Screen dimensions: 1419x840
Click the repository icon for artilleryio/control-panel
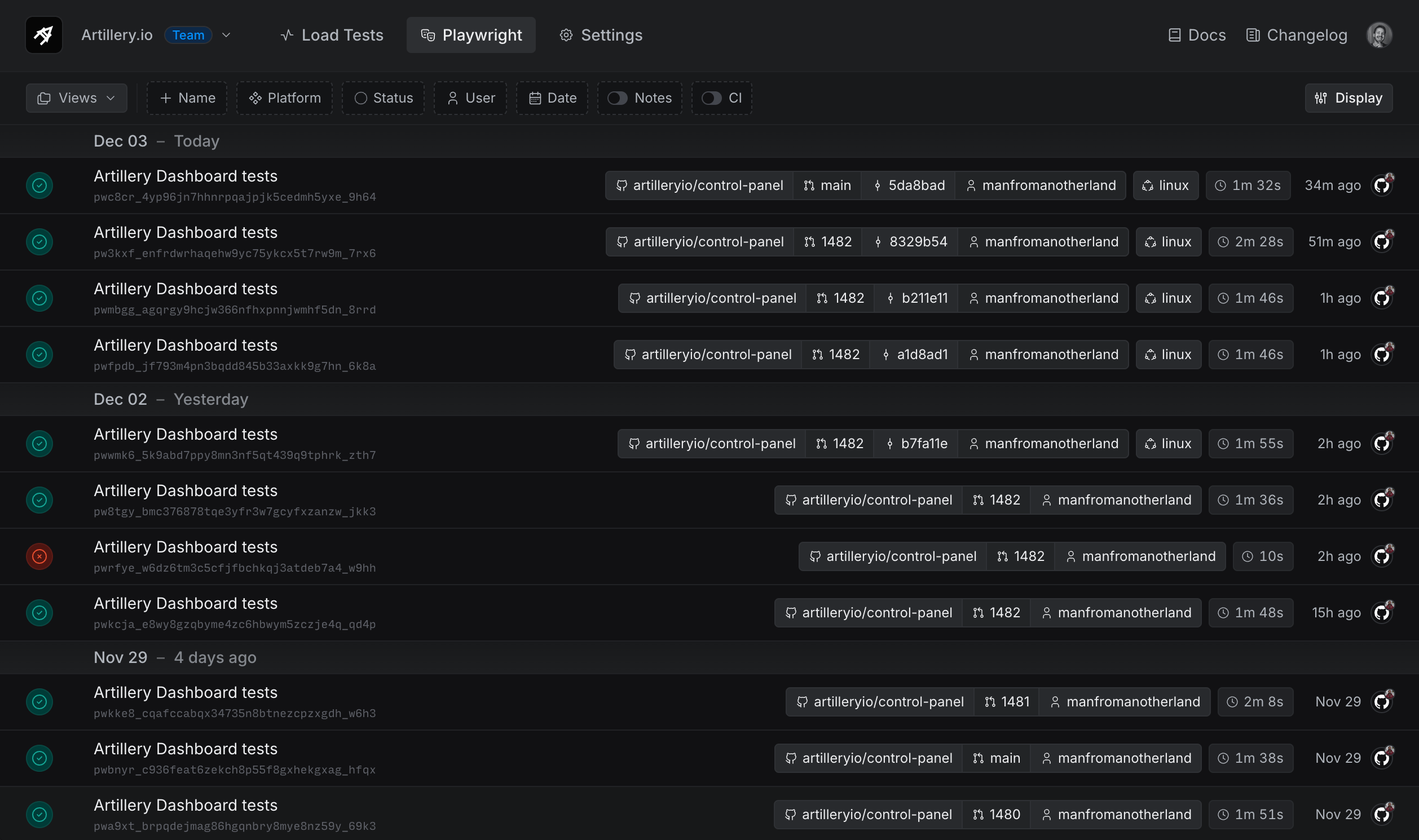coord(623,185)
